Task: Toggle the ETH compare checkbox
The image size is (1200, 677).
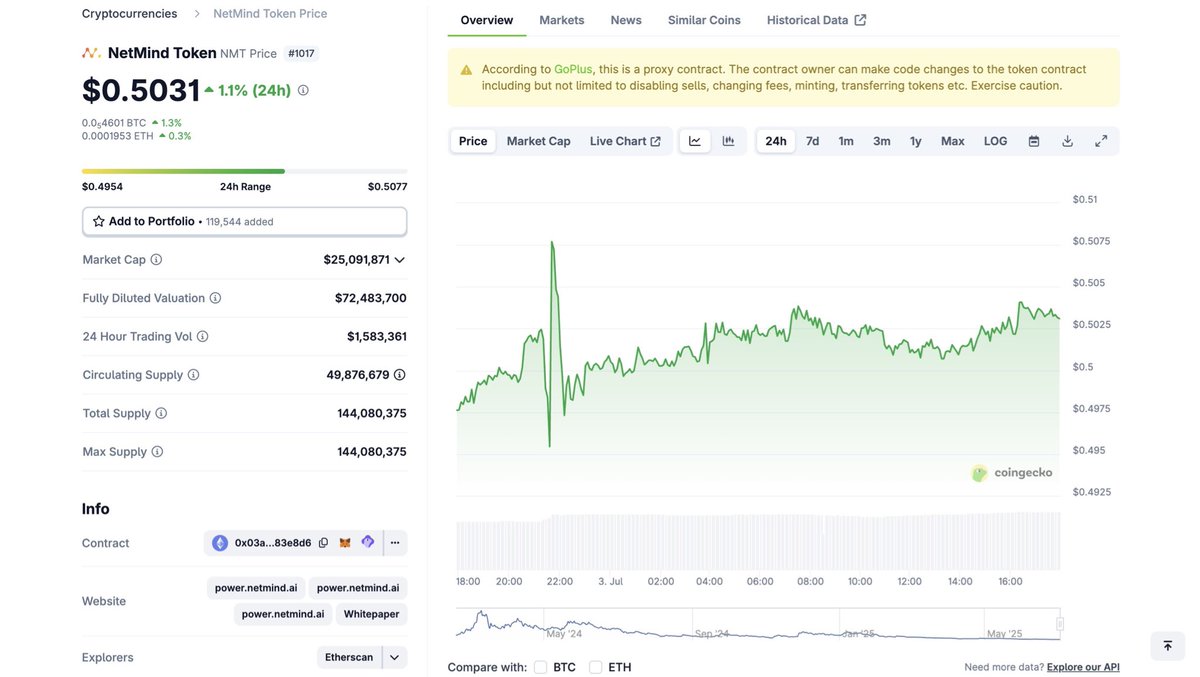Action: coord(596,667)
